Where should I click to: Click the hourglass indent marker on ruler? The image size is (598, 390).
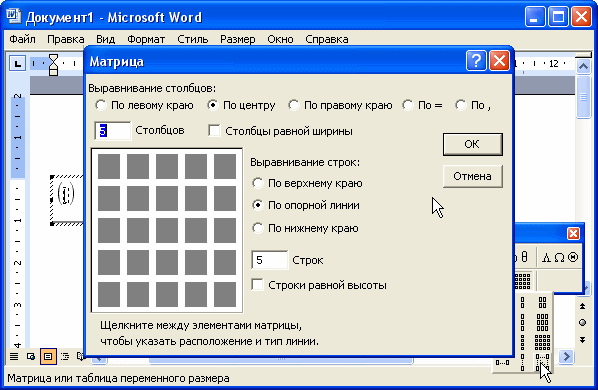pos(53,64)
